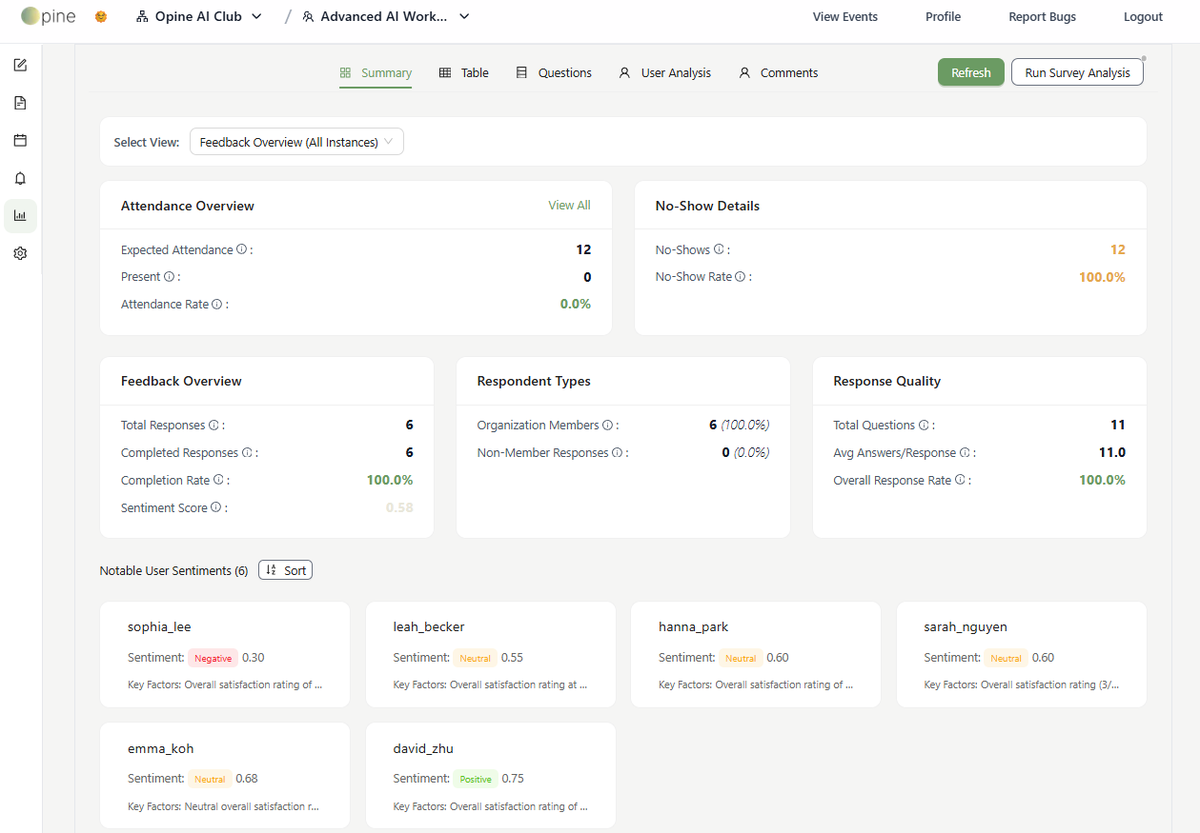The height and width of the screenshot is (833, 1200).
Task: Click the orange face icon beside the logo
Action: pos(100,17)
